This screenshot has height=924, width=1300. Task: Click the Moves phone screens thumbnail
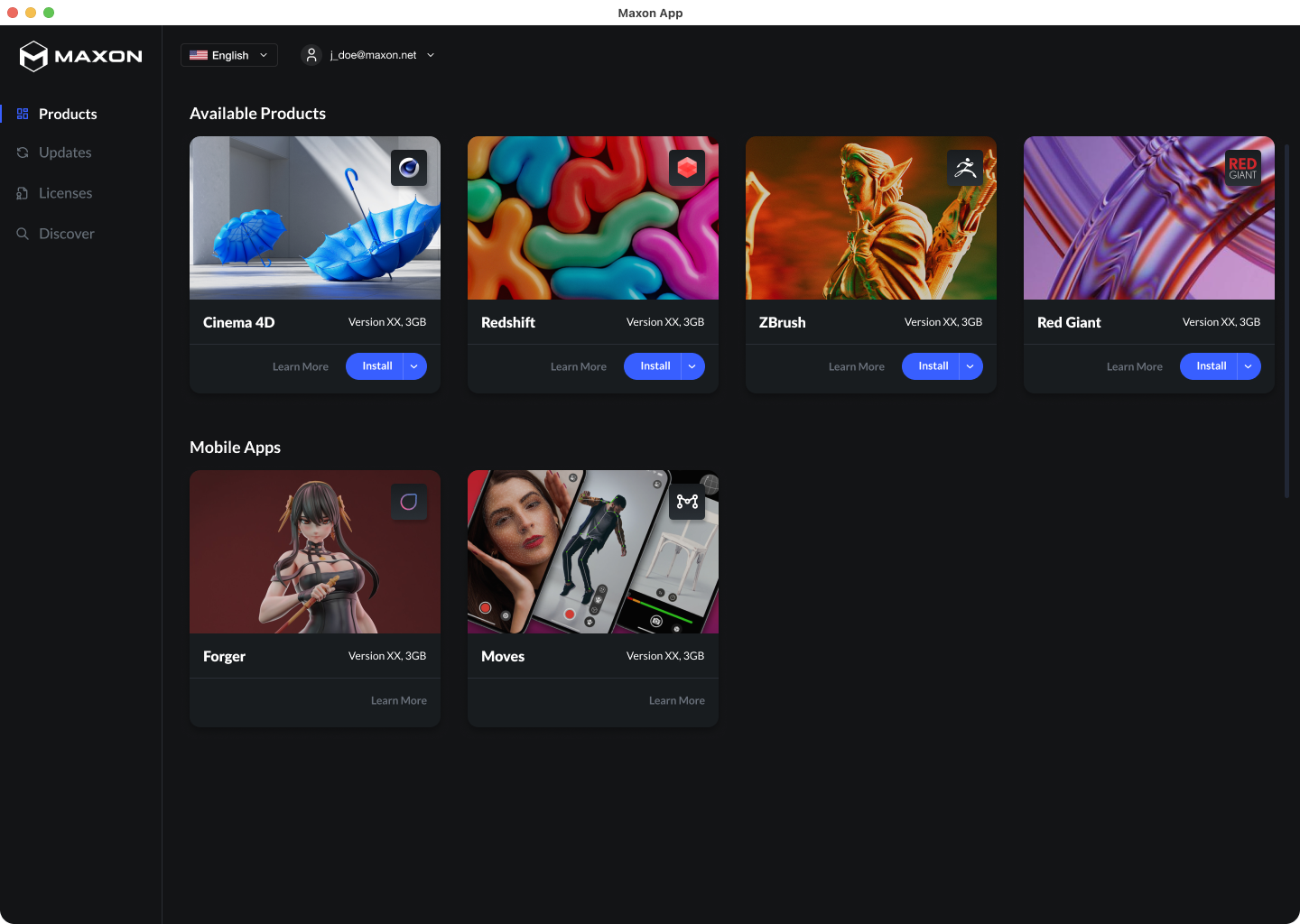pyautogui.click(x=593, y=552)
